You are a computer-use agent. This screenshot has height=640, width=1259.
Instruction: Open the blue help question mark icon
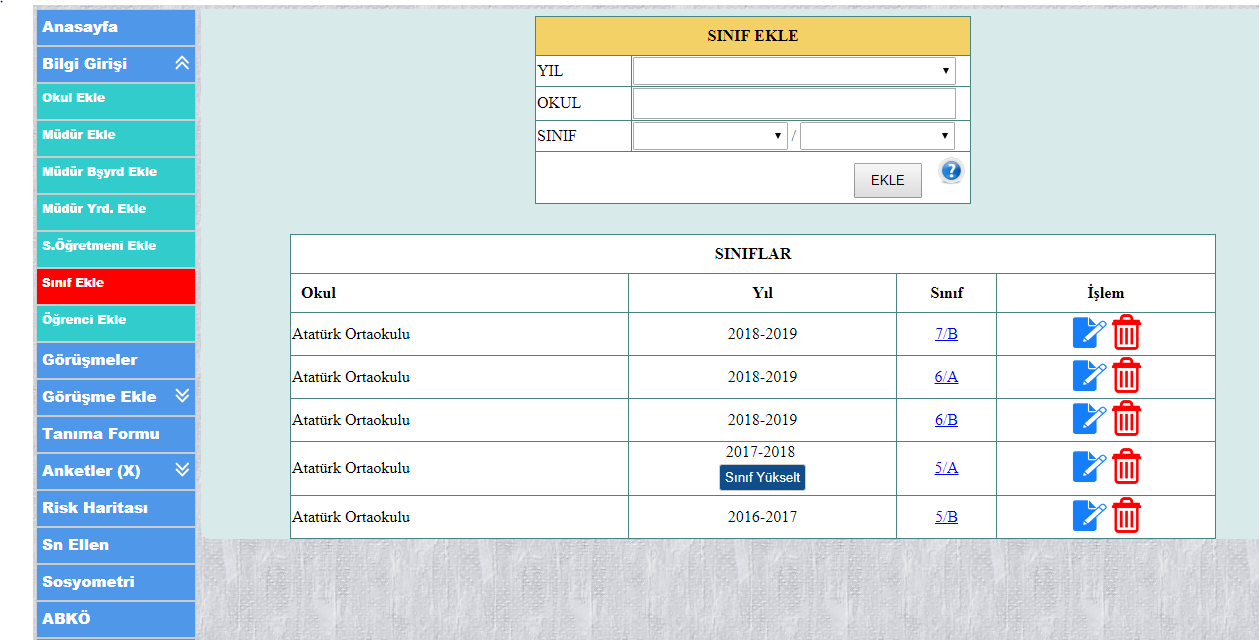[x=951, y=171]
